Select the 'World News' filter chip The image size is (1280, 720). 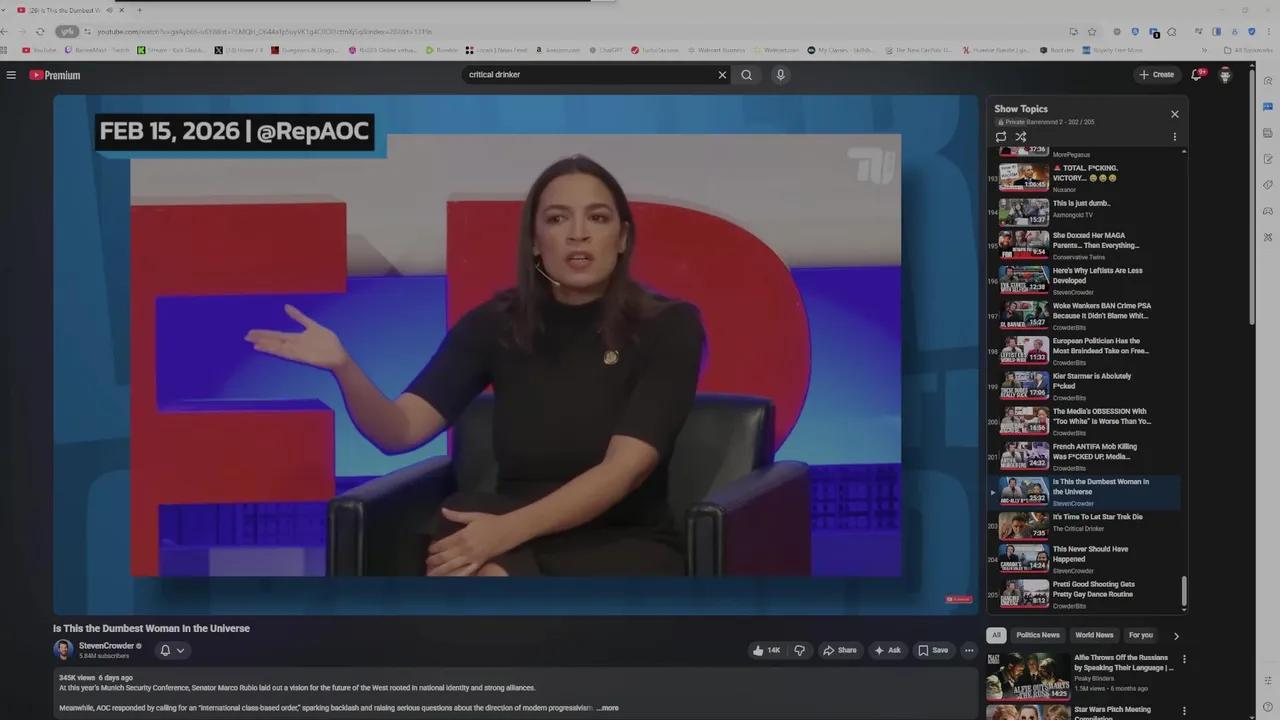point(1094,635)
